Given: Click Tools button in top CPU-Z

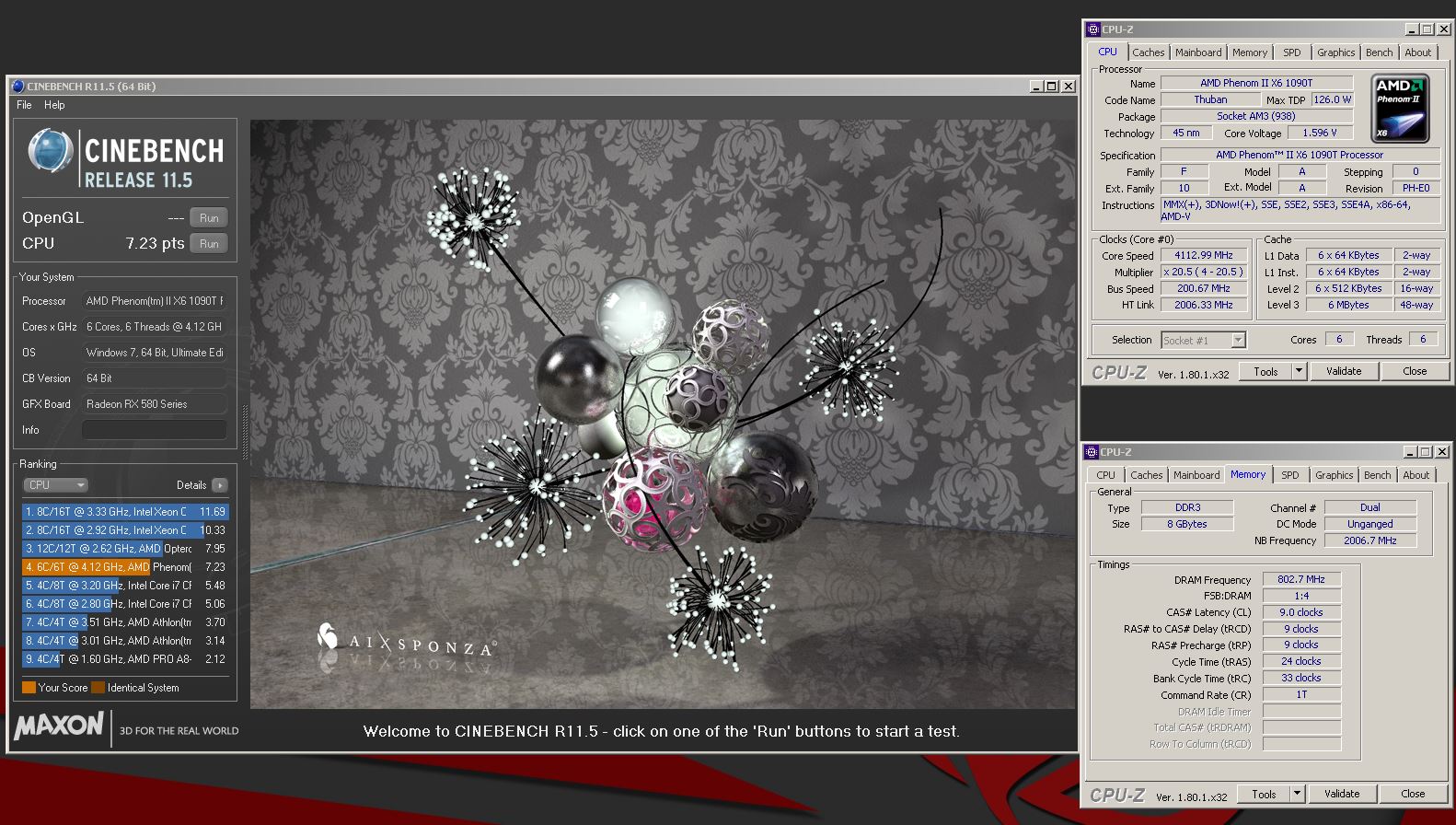Looking at the screenshot, I should tap(1265, 371).
